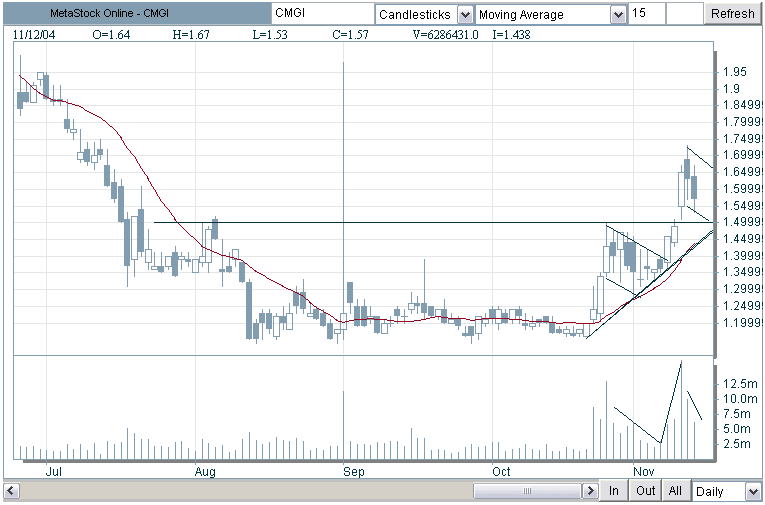Screen dimensions: 765x505
Task: Click the 7.5m volume axis label
Action: pos(737,414)
